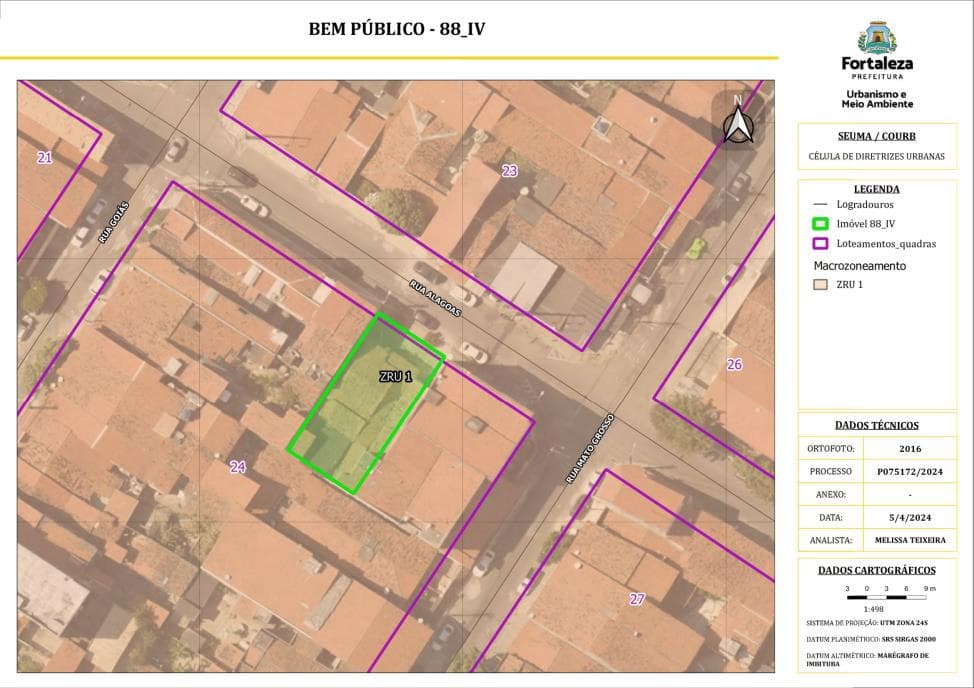This screenshot has height=688, width=974.
Task: Click the "RUA GOIÁS" street label
Action: pyautogui.click(x=114, y=222)
